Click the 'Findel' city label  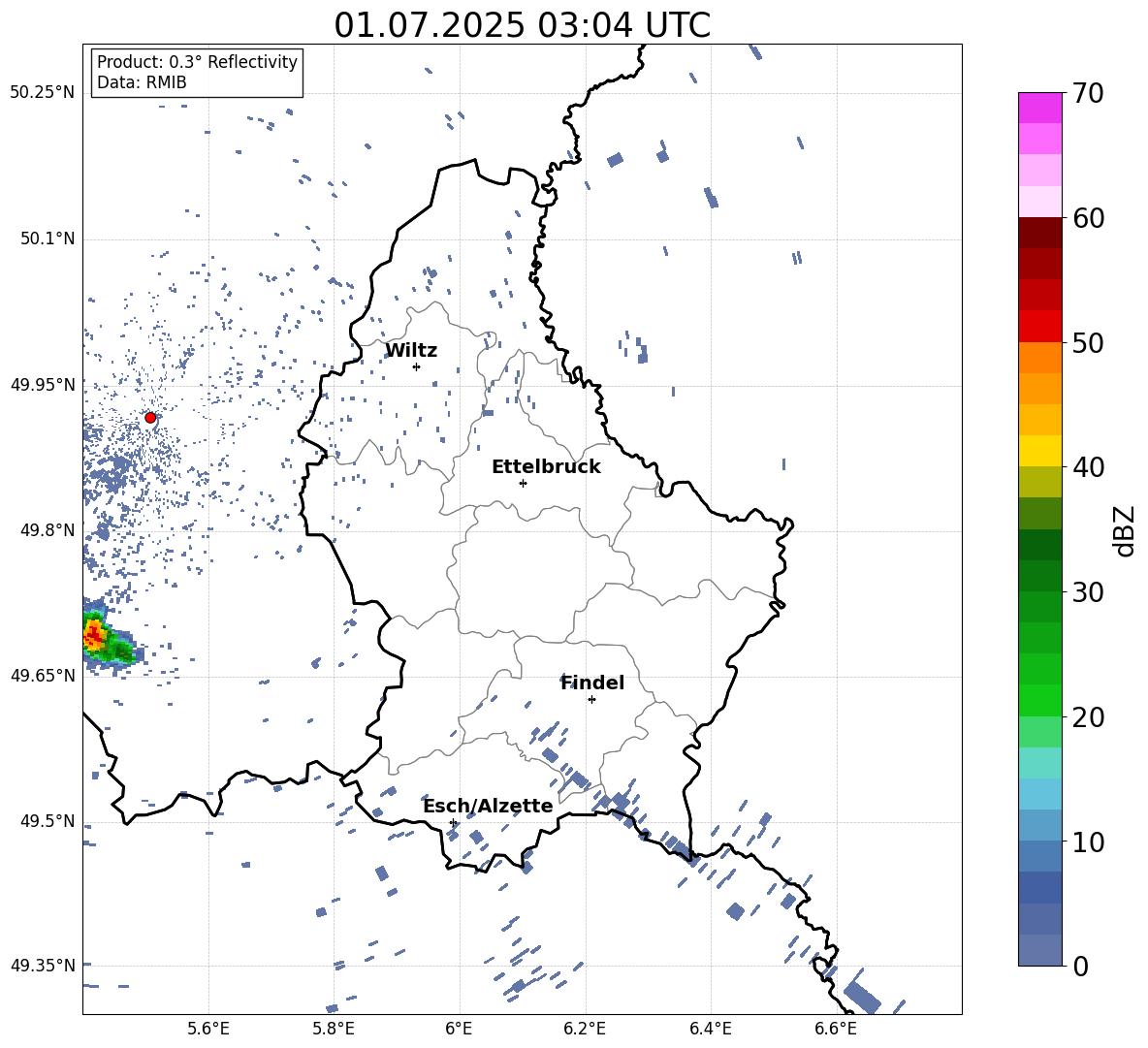tap(592, 683)
